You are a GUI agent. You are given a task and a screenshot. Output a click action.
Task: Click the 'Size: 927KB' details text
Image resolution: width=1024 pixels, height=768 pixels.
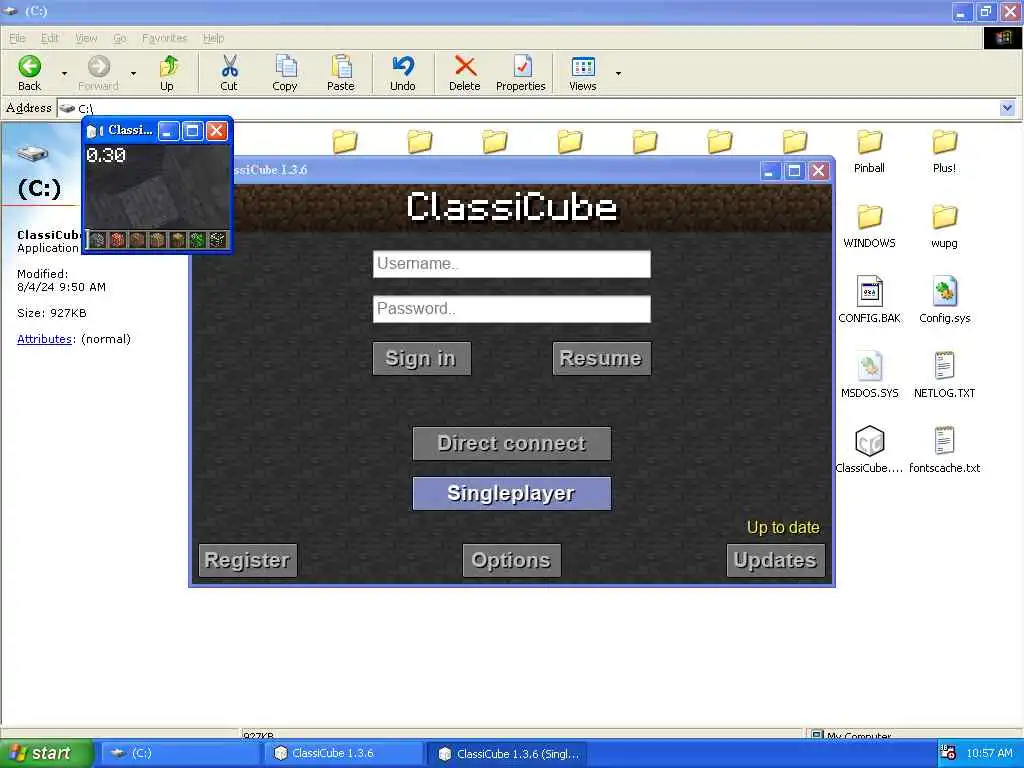pyautogui.click(x=52, y=313)
